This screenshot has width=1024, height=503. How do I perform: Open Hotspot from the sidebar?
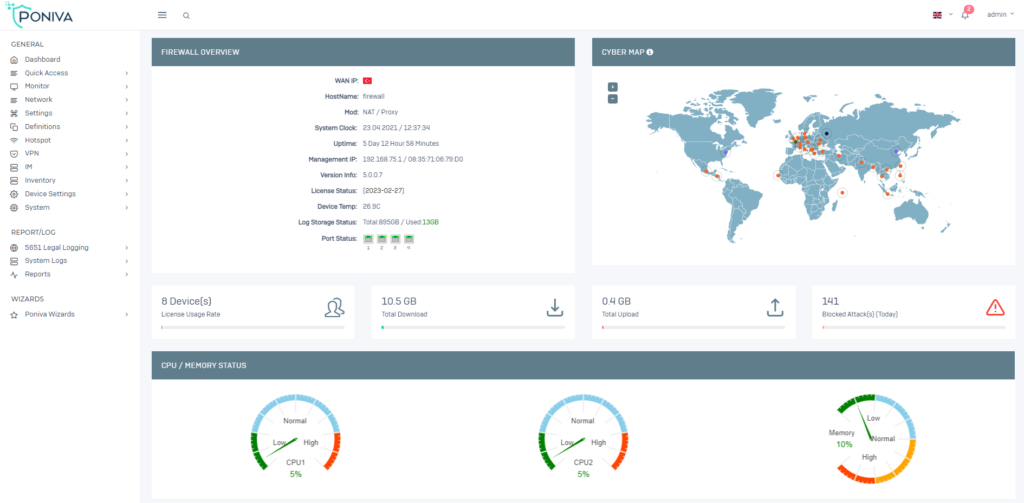[x=69, y=140]
